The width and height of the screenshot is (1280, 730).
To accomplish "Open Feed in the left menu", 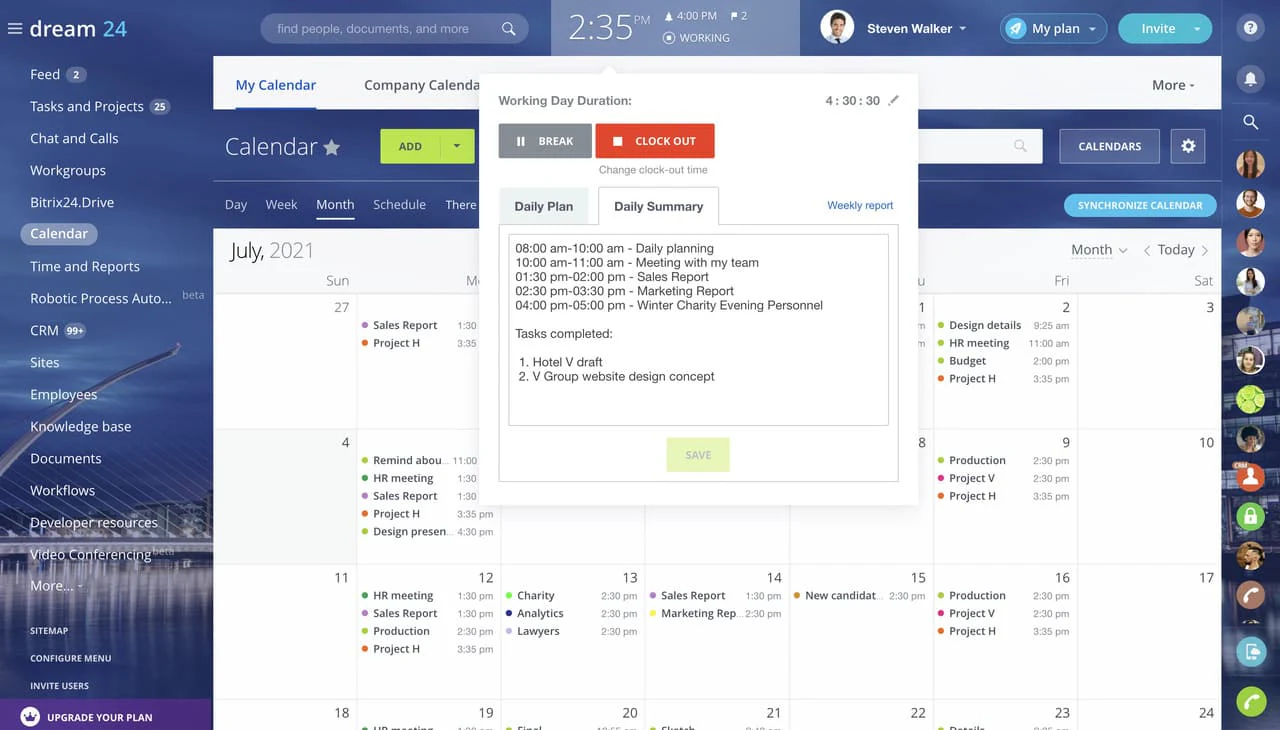I will point(45,74).
